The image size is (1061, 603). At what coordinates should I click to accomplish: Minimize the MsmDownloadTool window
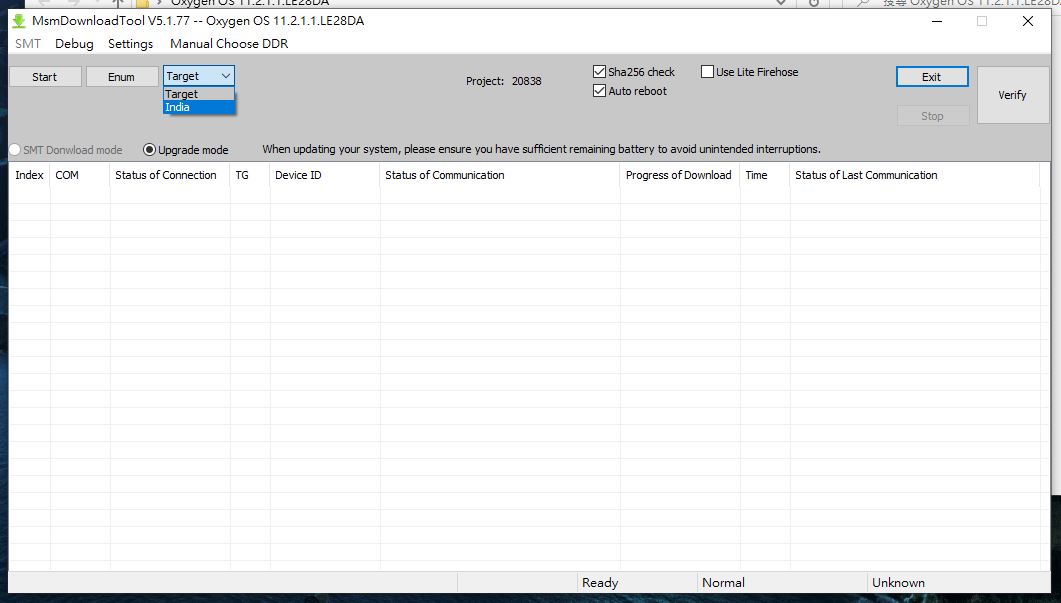(937, 21)
